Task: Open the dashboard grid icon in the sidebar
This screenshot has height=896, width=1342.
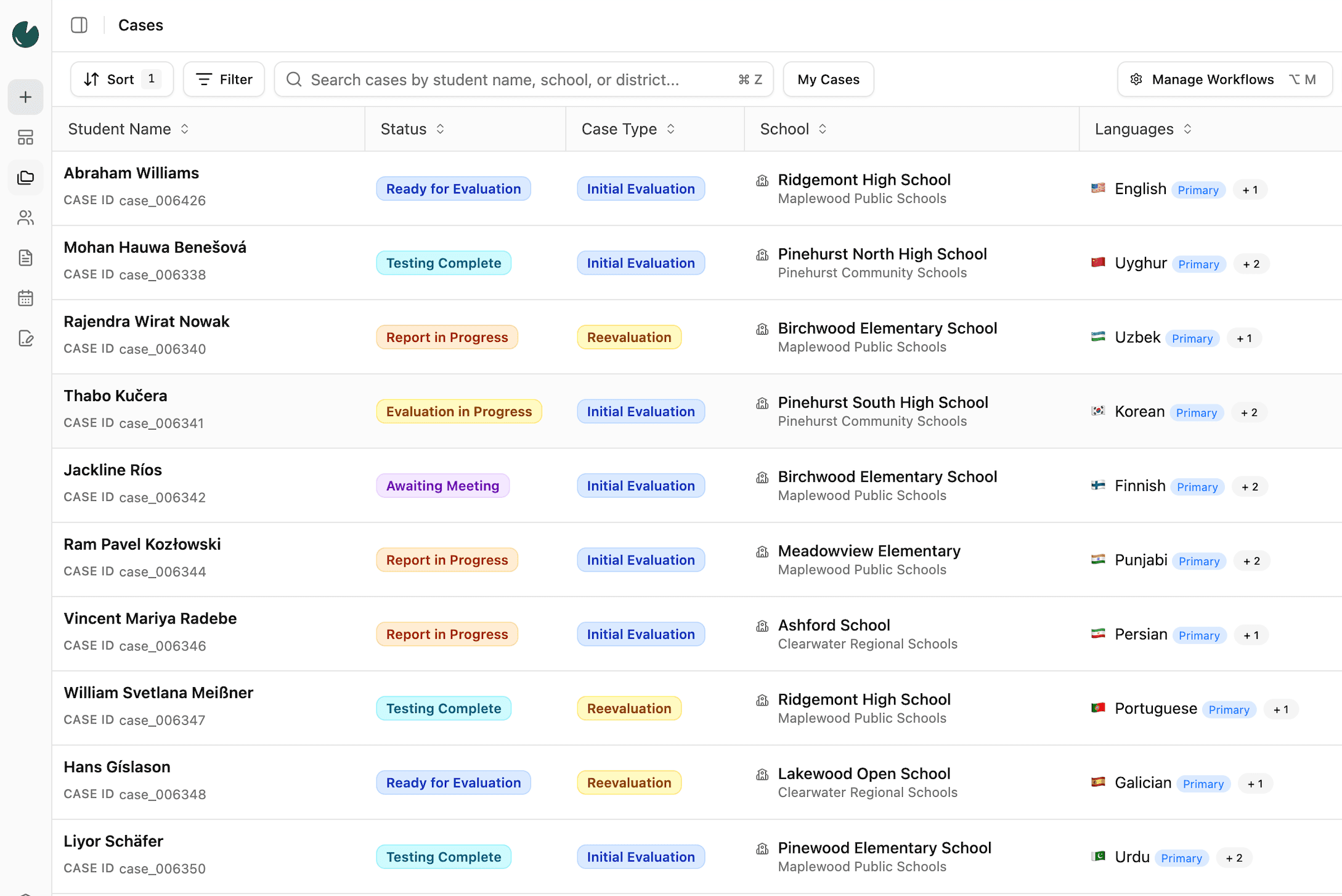Action: tap(25, 137)
